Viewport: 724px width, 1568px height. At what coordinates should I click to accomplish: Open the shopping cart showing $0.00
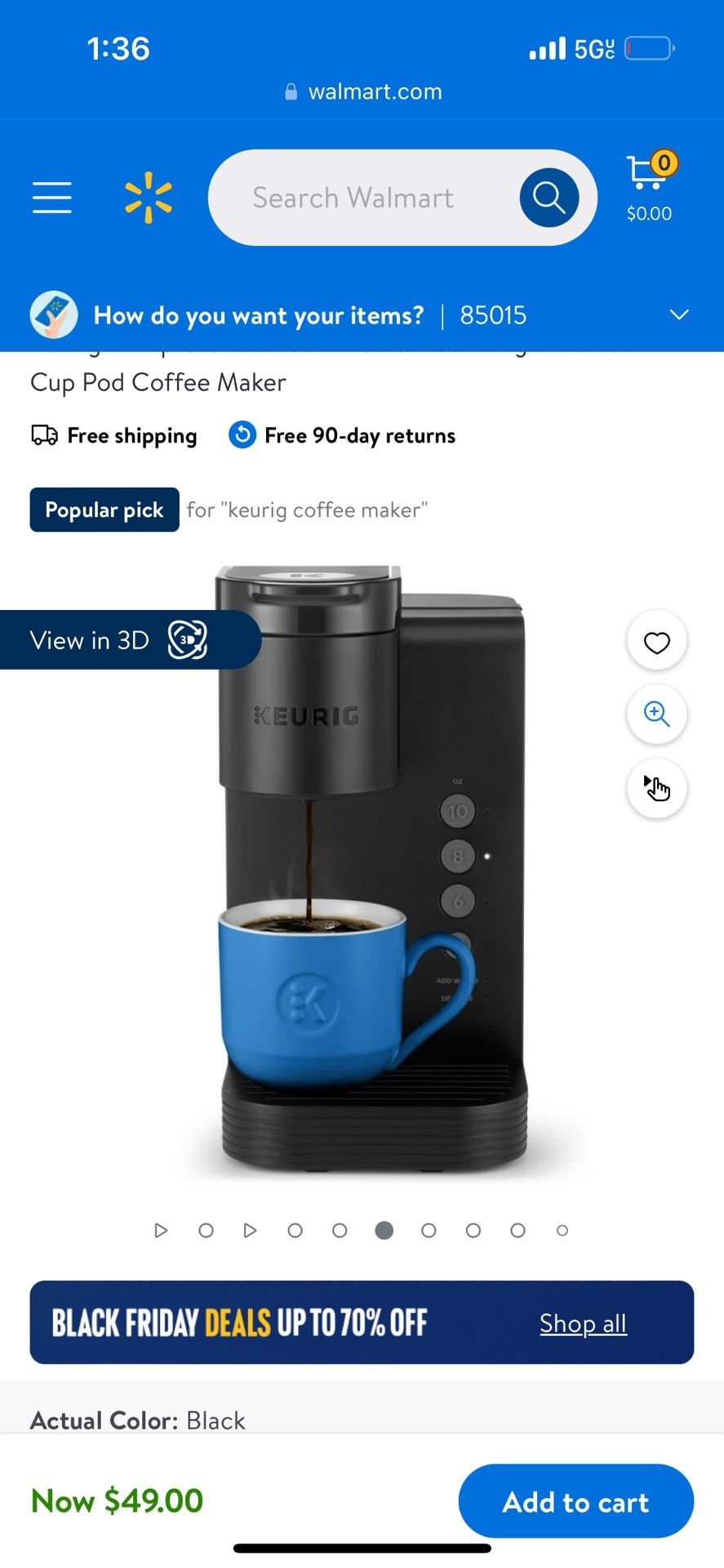click(650, 188)
